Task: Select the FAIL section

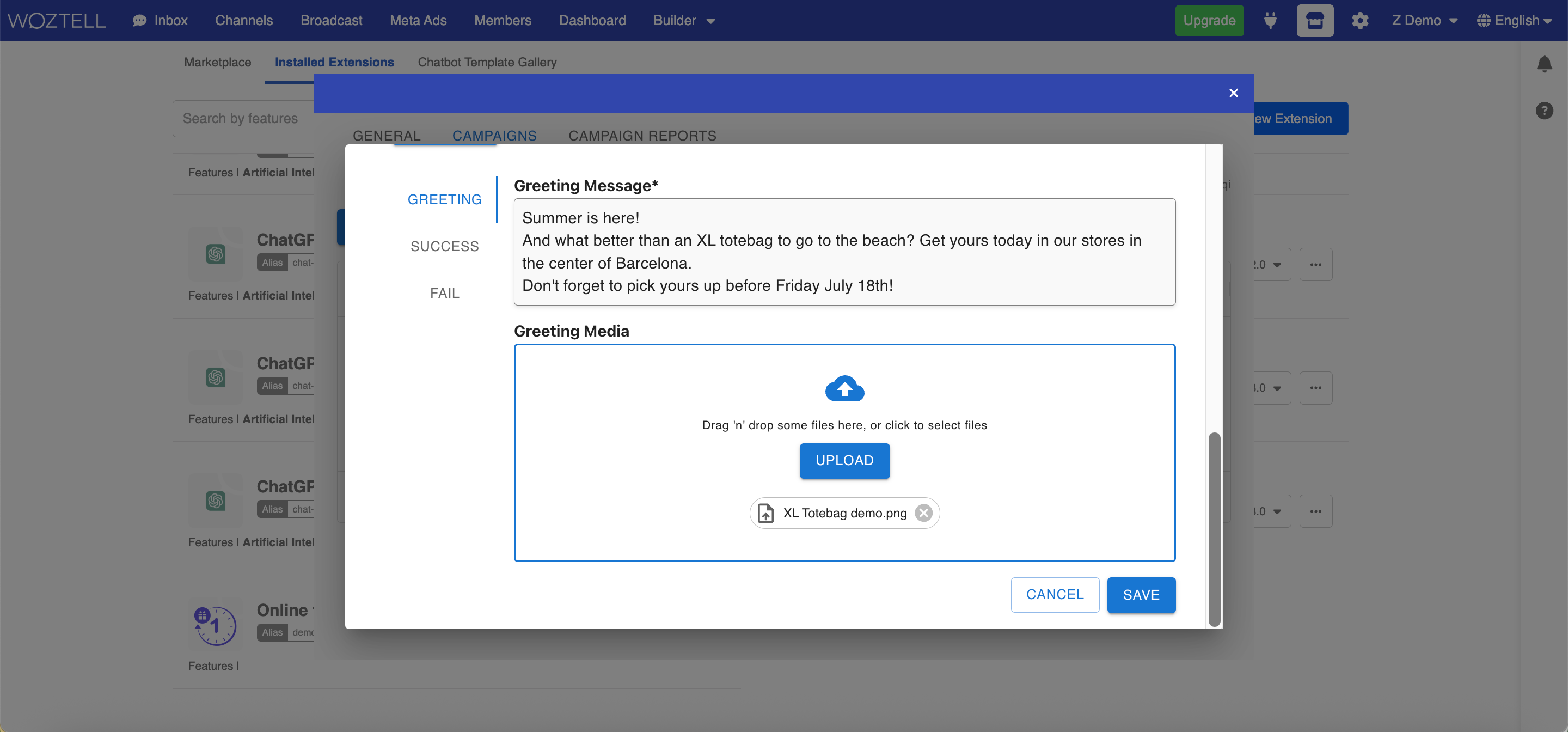Action: (x=444, y=293)
